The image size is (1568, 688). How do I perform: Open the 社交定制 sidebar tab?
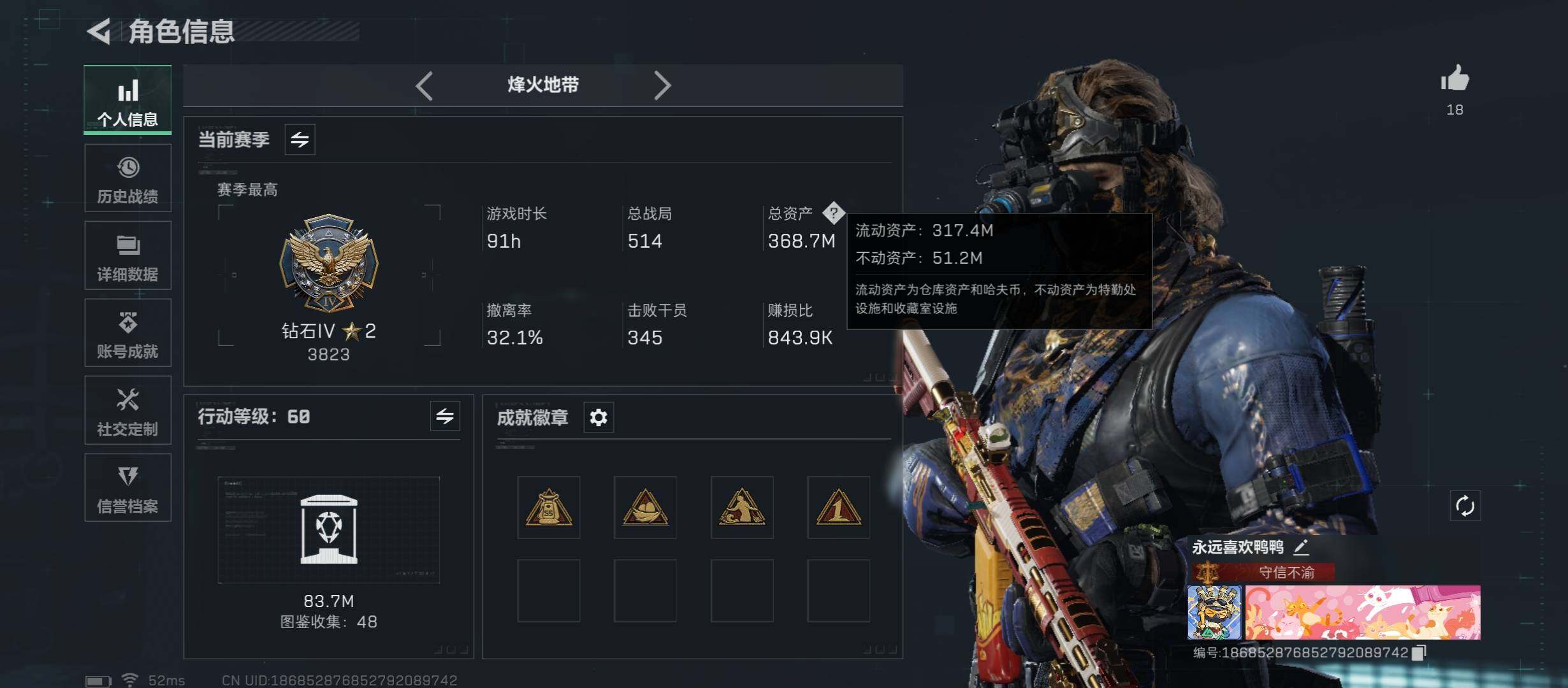point(127,410)
